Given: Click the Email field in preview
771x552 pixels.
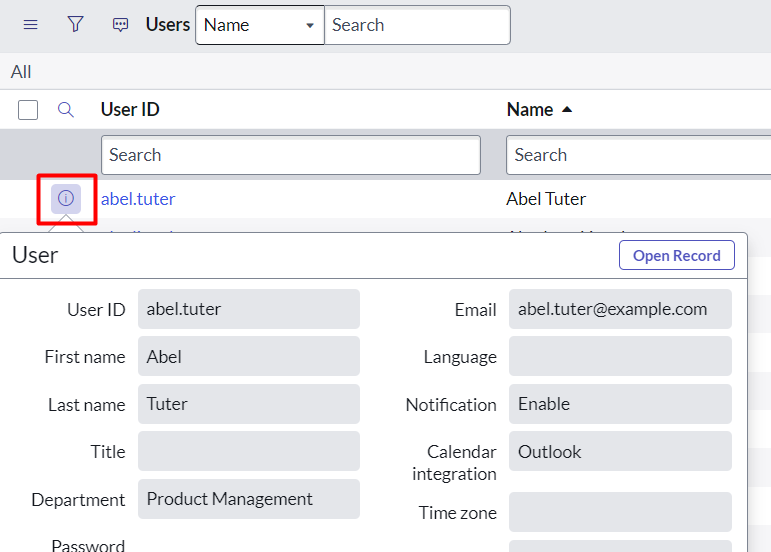Looking at the screenshot, I should click(620, 309).
